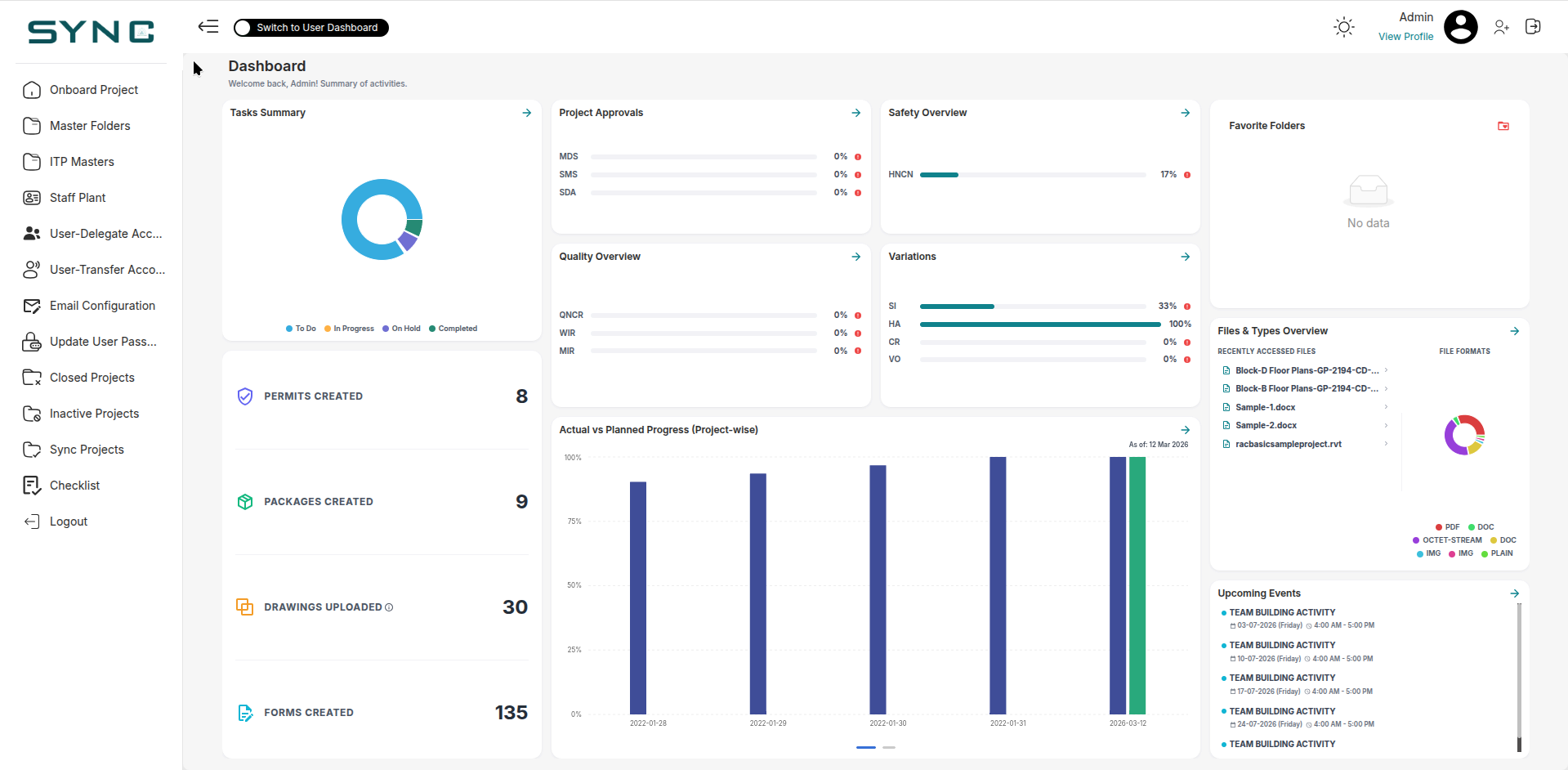Toggle To Do legend in Tasks Summary

(x=301, y=329)
